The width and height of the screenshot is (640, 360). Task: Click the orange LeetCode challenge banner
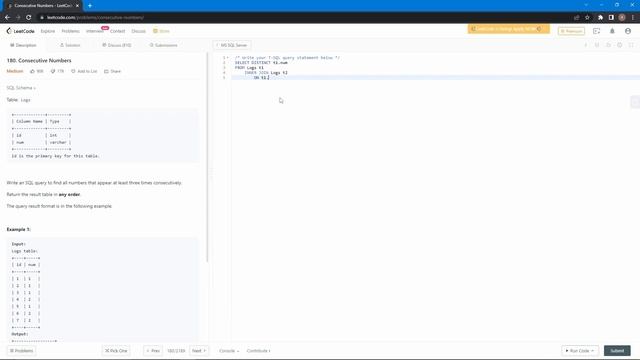(x=509, y=29)
